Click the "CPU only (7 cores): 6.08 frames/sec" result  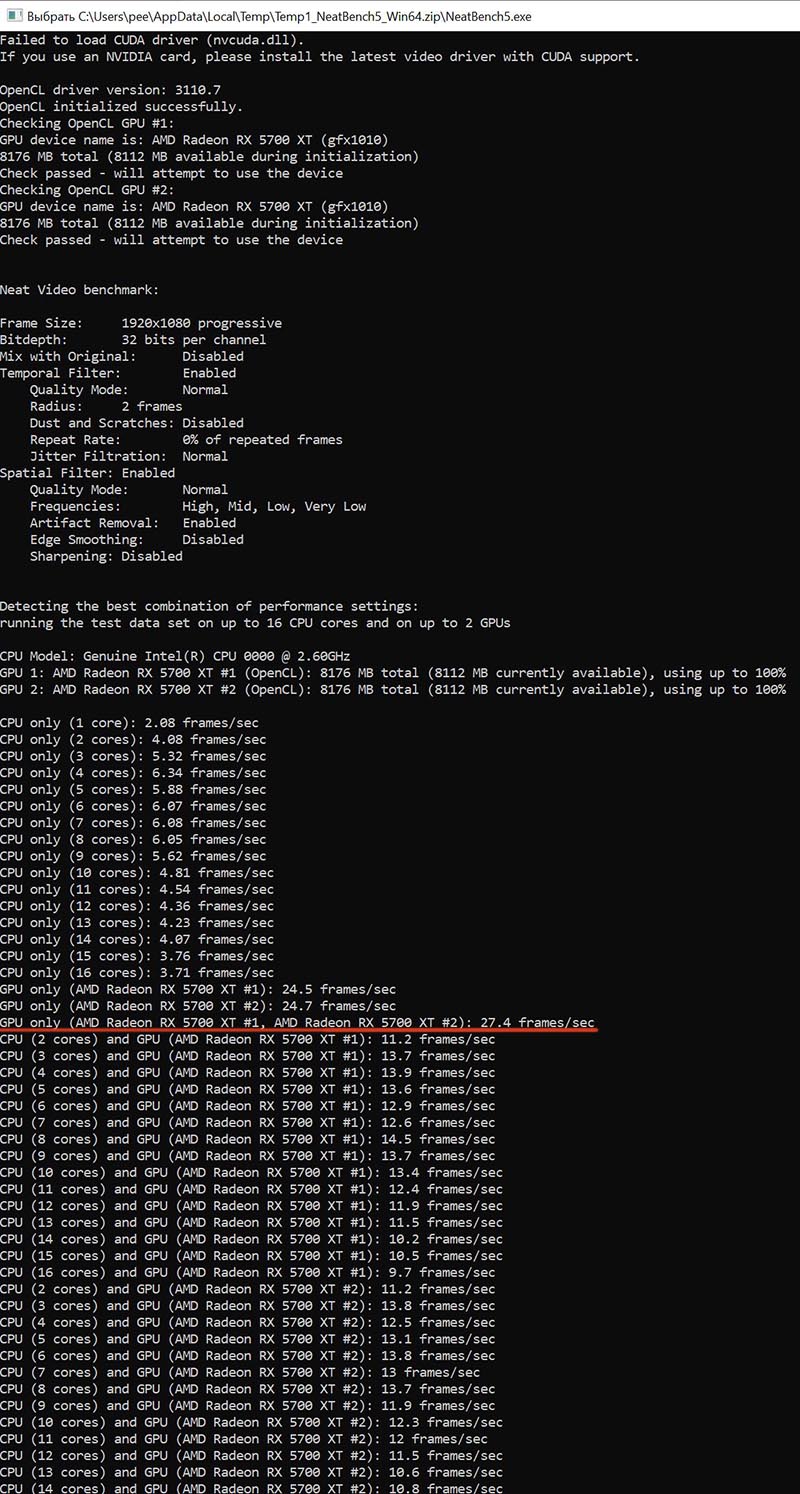pos(133,823)
